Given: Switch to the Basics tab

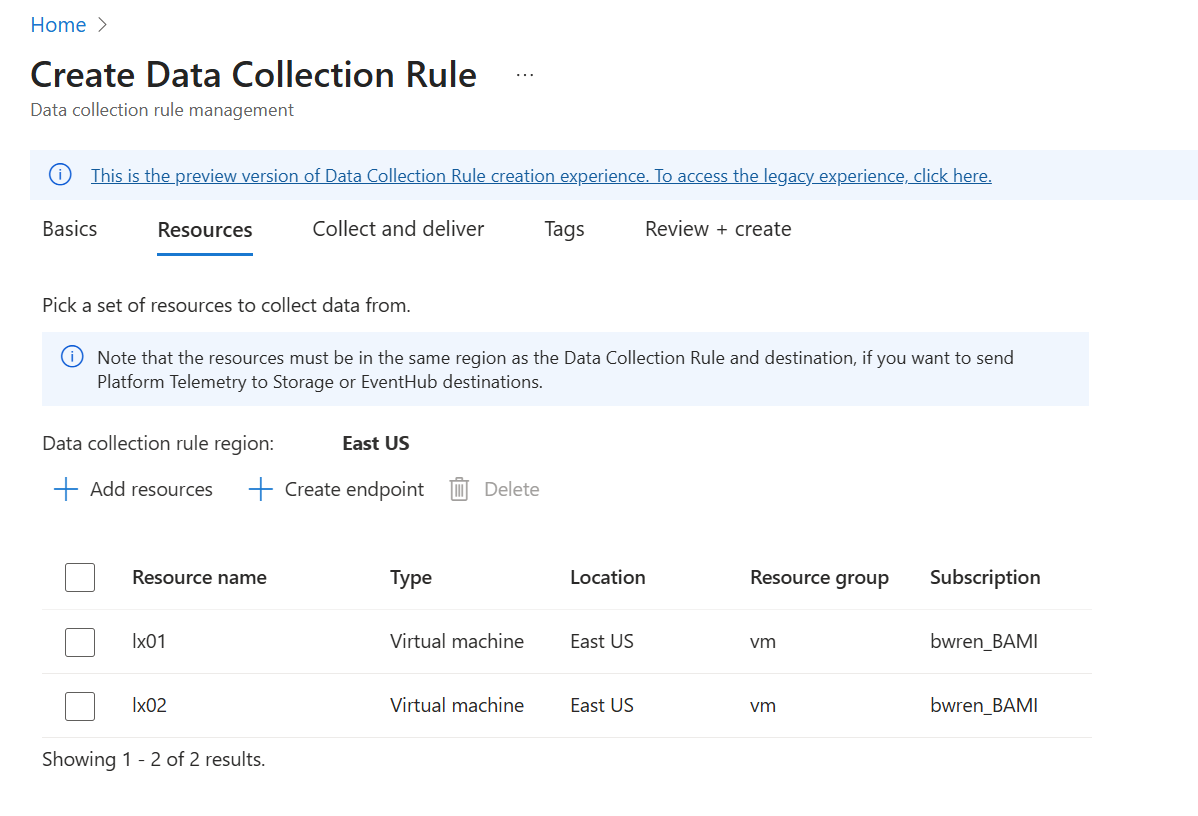Looking at the screenshot, I should (x=70, y=229).
